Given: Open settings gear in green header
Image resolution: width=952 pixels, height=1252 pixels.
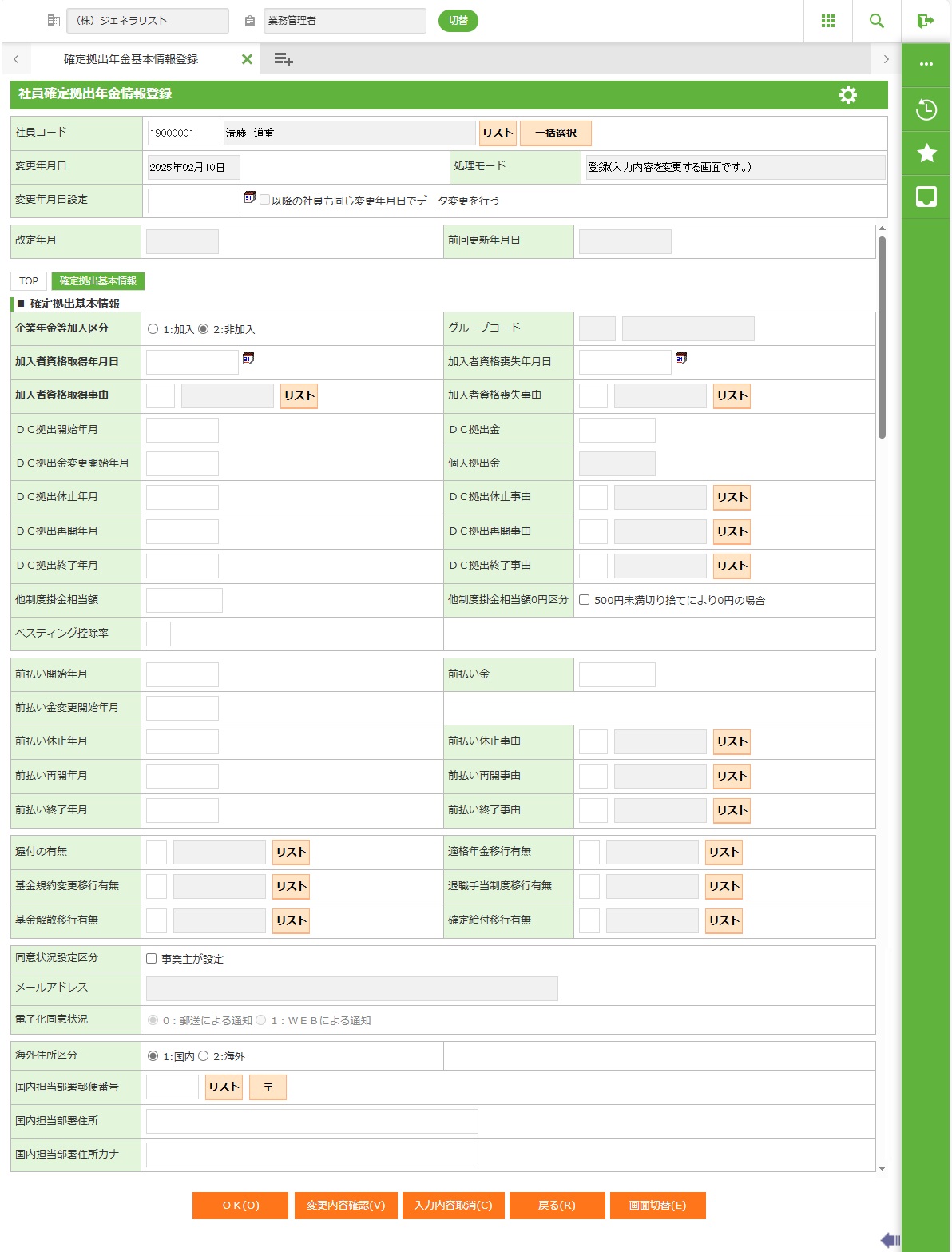Looking at the screenshot, I should tap(848, 95).
